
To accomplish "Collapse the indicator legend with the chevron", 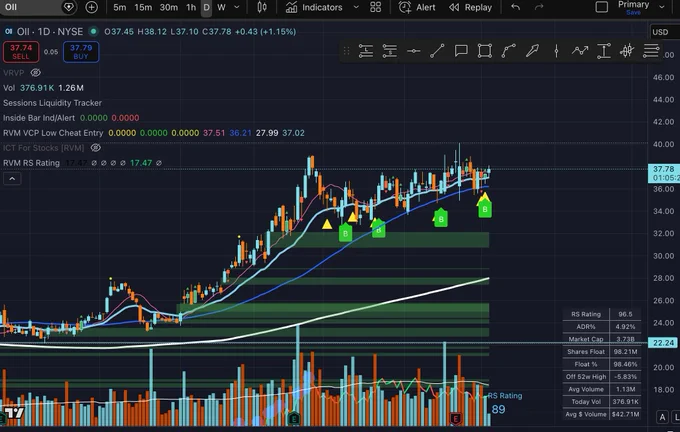I will 12,179.
